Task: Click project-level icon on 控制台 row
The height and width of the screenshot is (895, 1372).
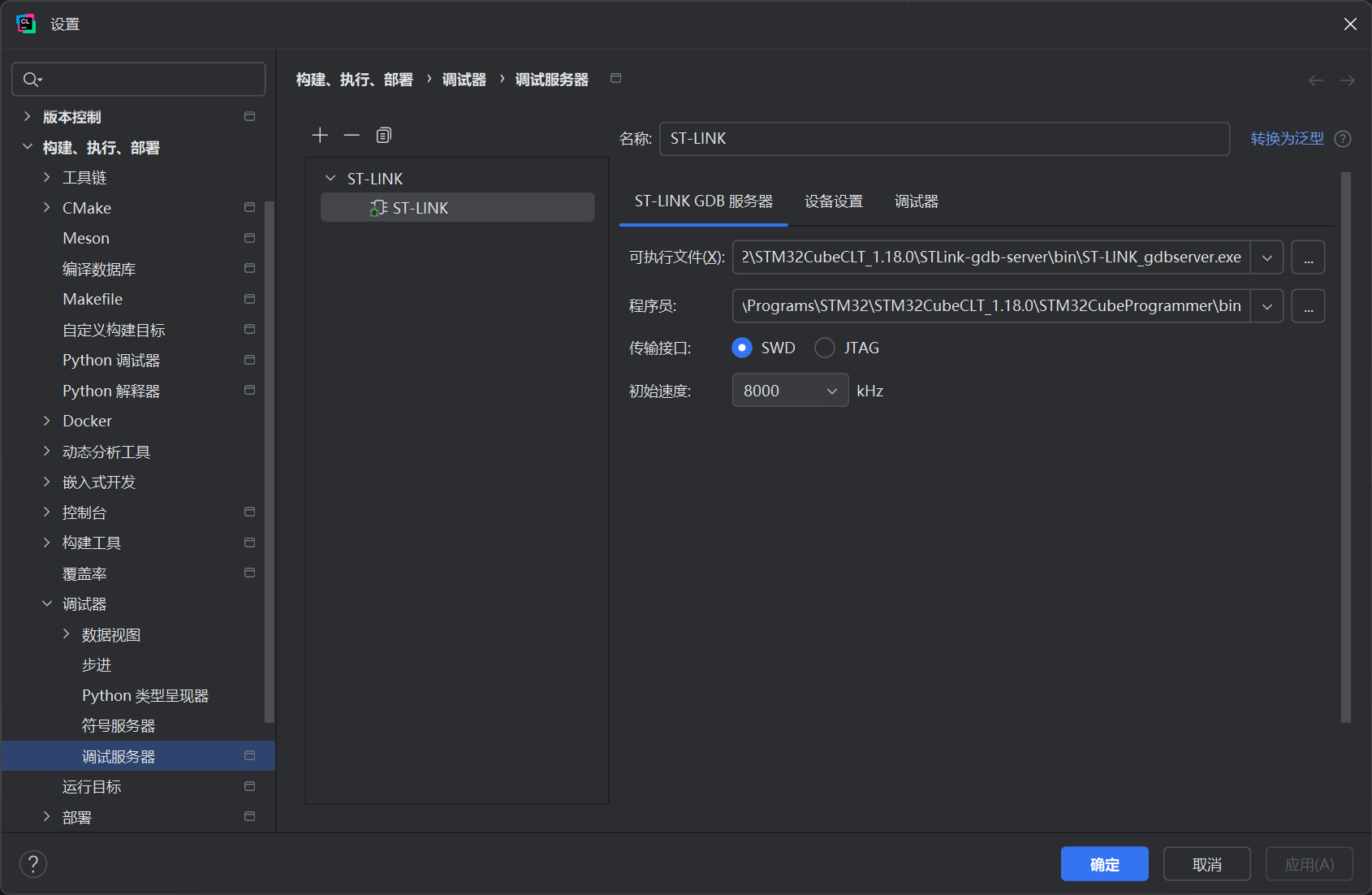Action: (x=250, y=512)
